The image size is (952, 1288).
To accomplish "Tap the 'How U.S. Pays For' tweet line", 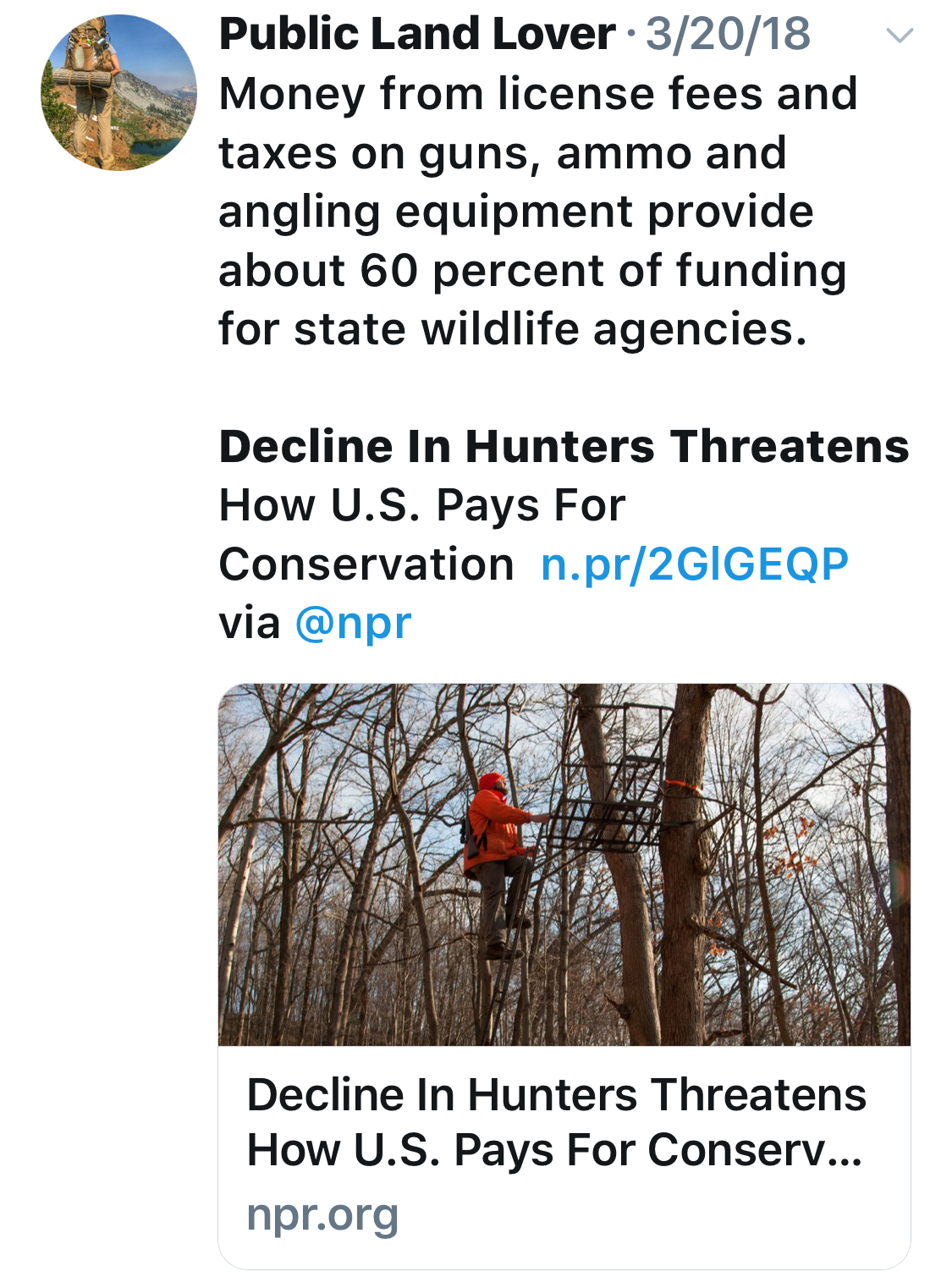I will point(422,506).
